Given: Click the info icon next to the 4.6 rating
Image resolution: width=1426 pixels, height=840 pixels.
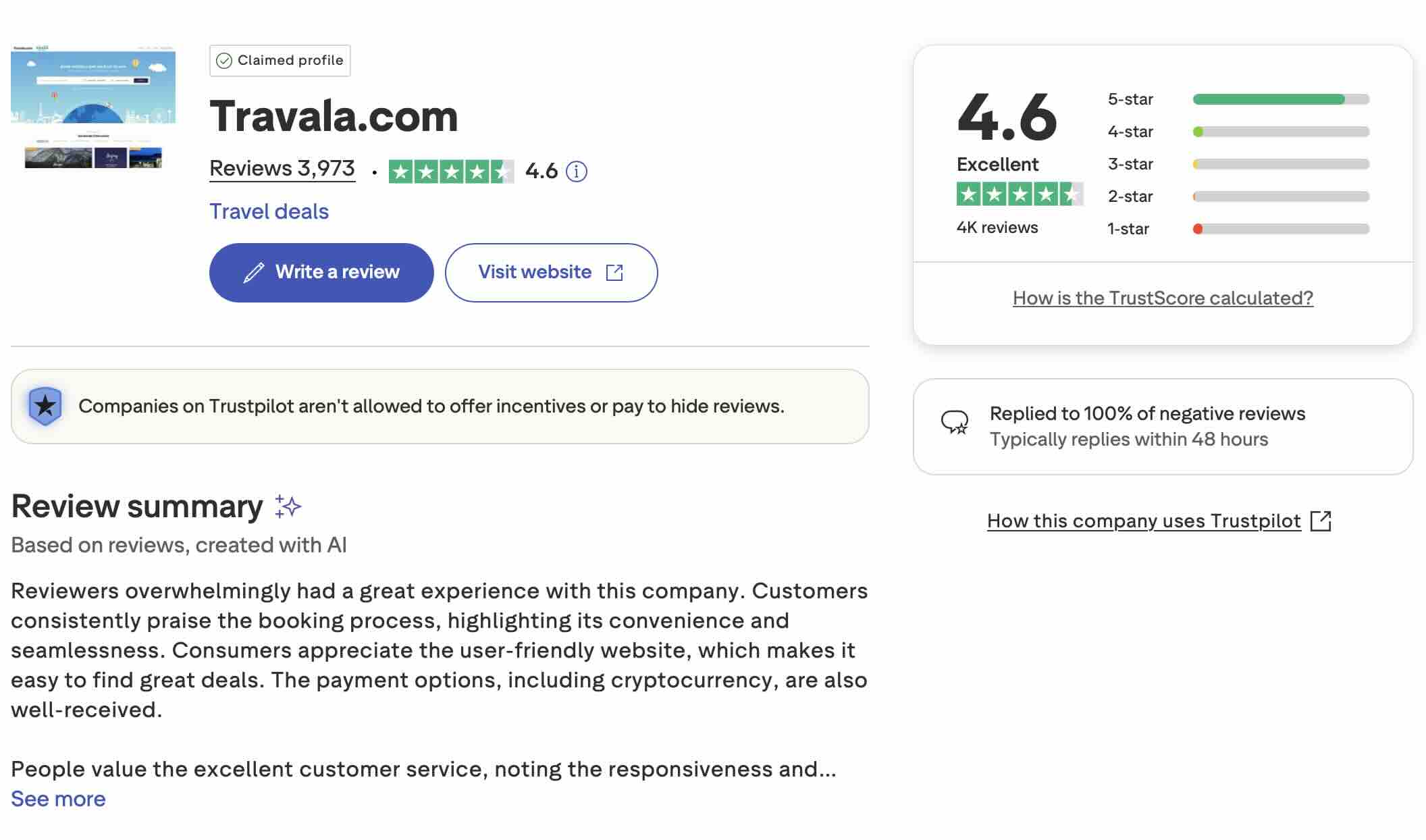Looking at the screenshot, I should point(576,171).
